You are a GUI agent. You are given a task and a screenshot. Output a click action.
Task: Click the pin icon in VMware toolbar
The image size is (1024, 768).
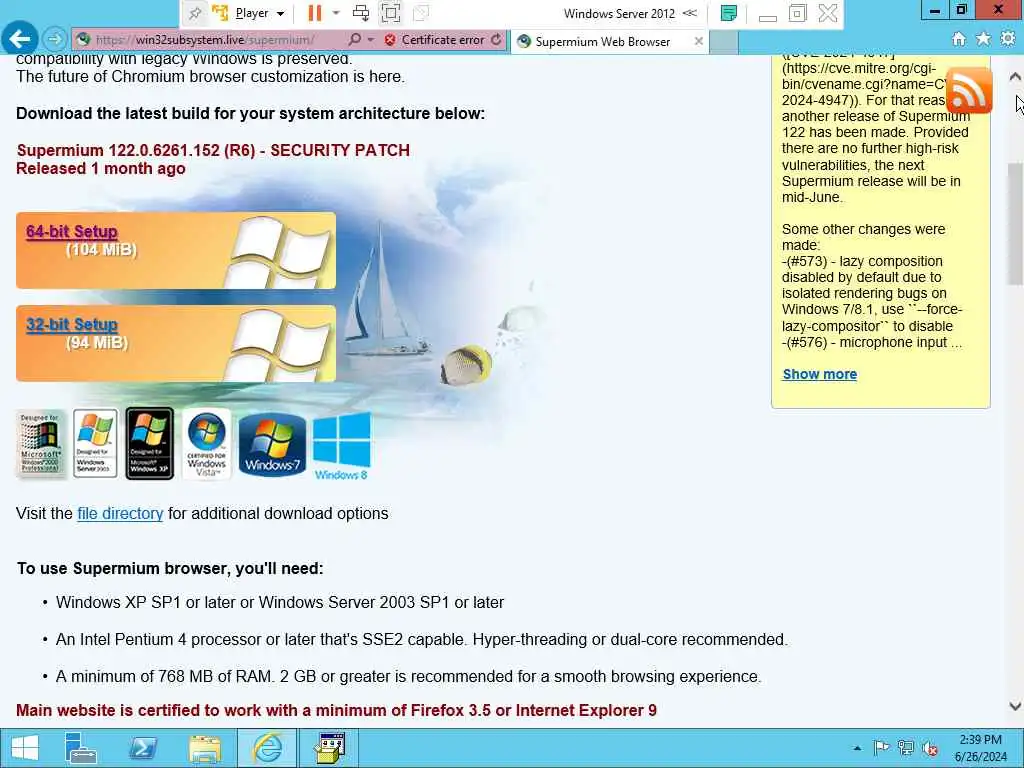(x=195, y=13)
